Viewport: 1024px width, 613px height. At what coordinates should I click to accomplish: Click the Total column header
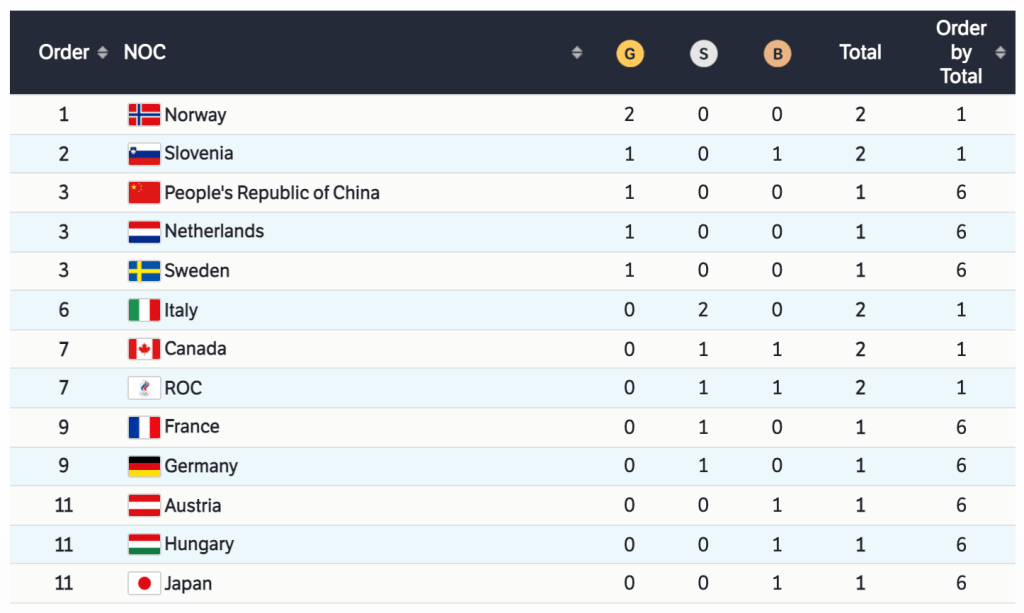tap(860, 53)
